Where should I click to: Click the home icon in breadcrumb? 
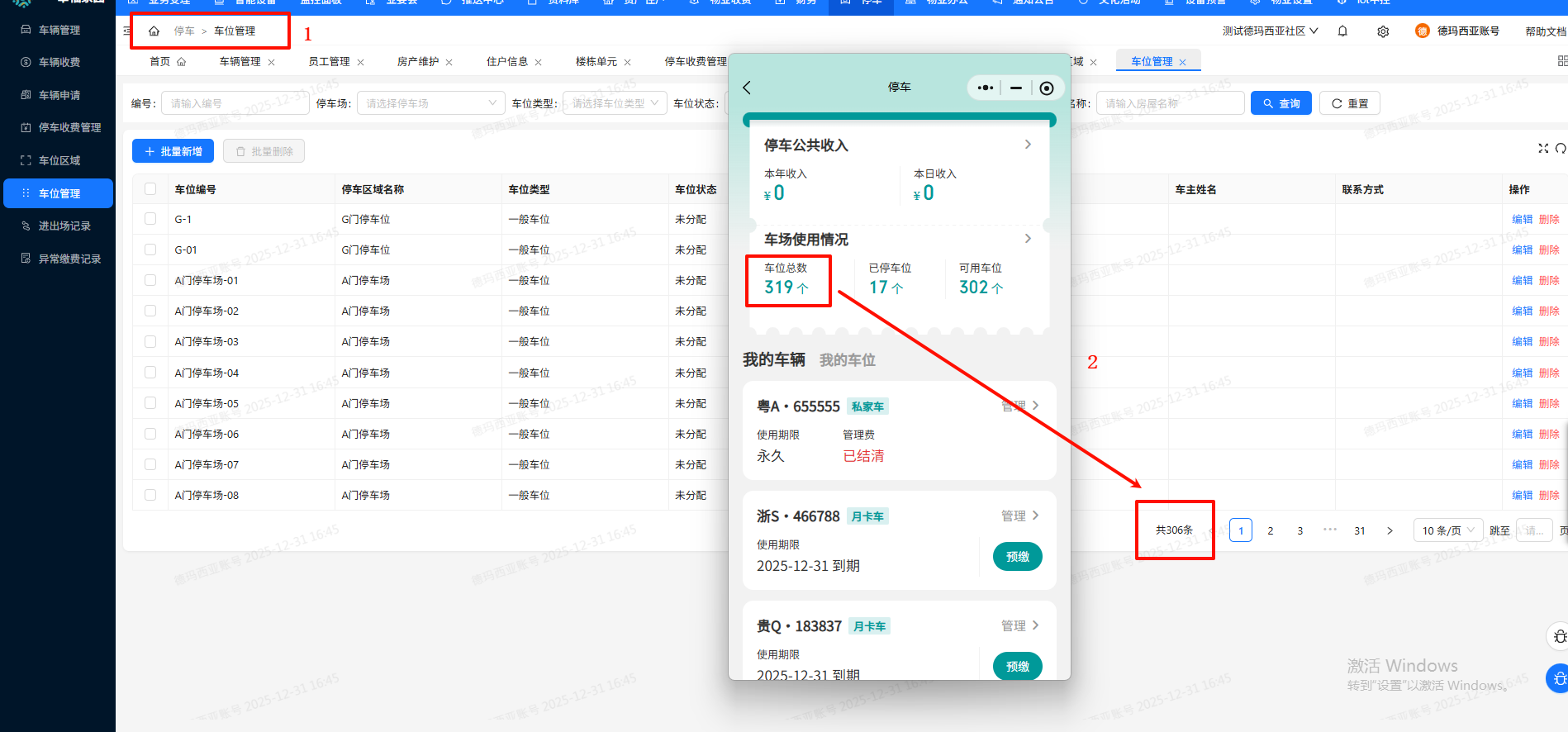pyautogui.click(x=154, y=31)
